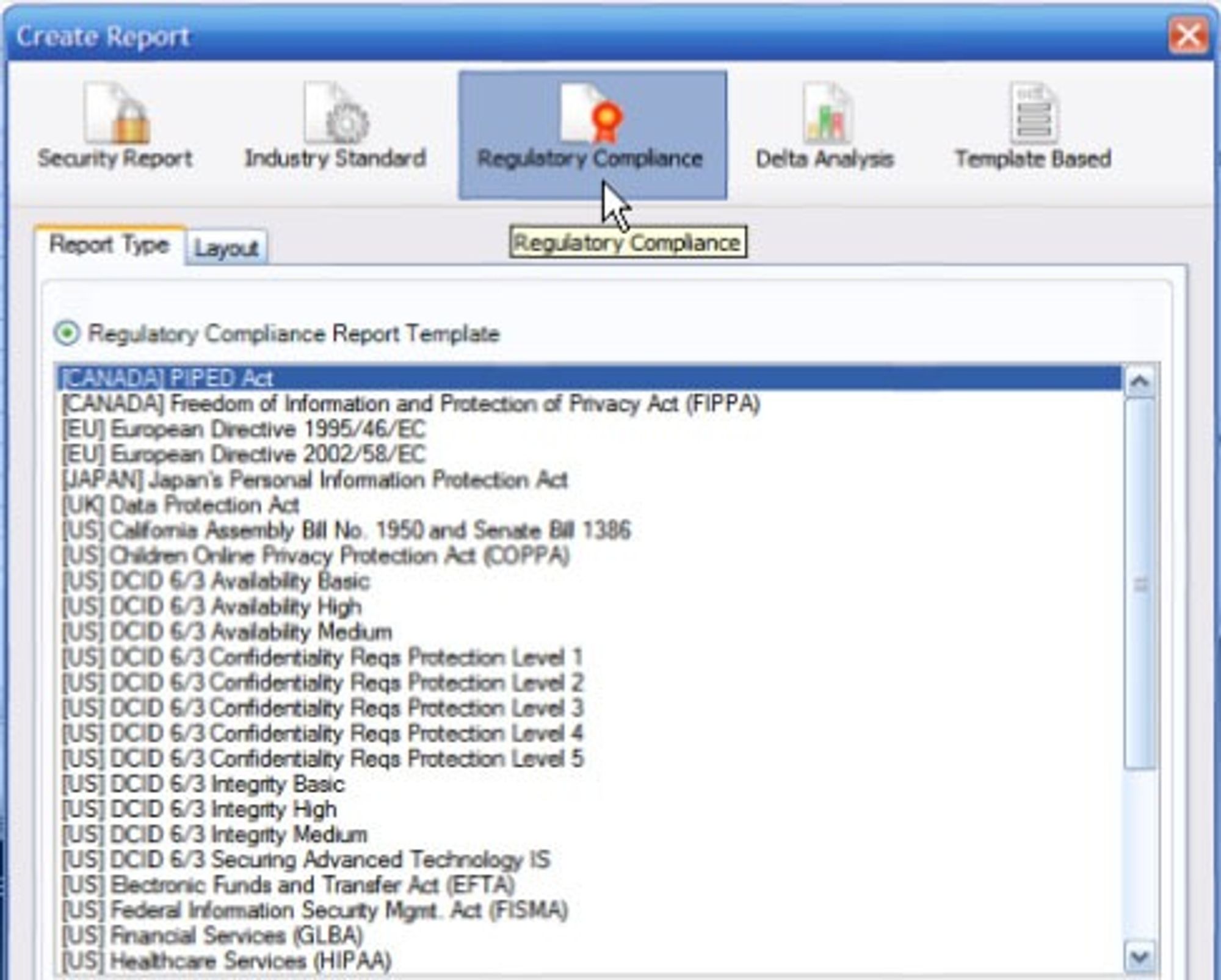Click the template list scrollbar thumb
This screenshot has width=1221, height=980.
pyautogui.click(x=1140, y=584)
